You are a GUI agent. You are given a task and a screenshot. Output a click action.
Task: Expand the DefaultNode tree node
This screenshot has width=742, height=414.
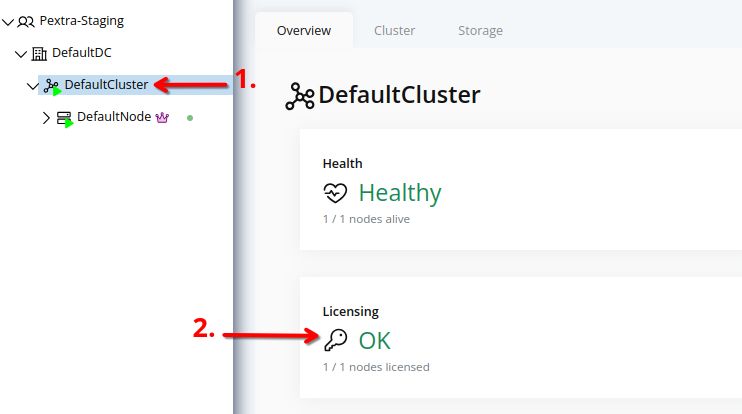coord(46,118)
